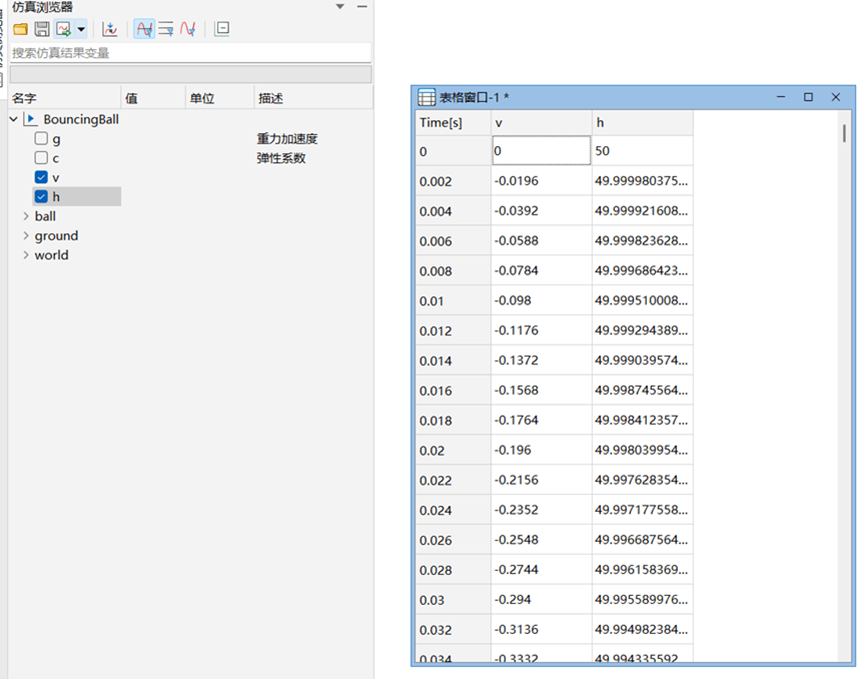Click the v cell -0.1568
The height and width of the screenshot is (679, 865).
(x=541, y=390)
